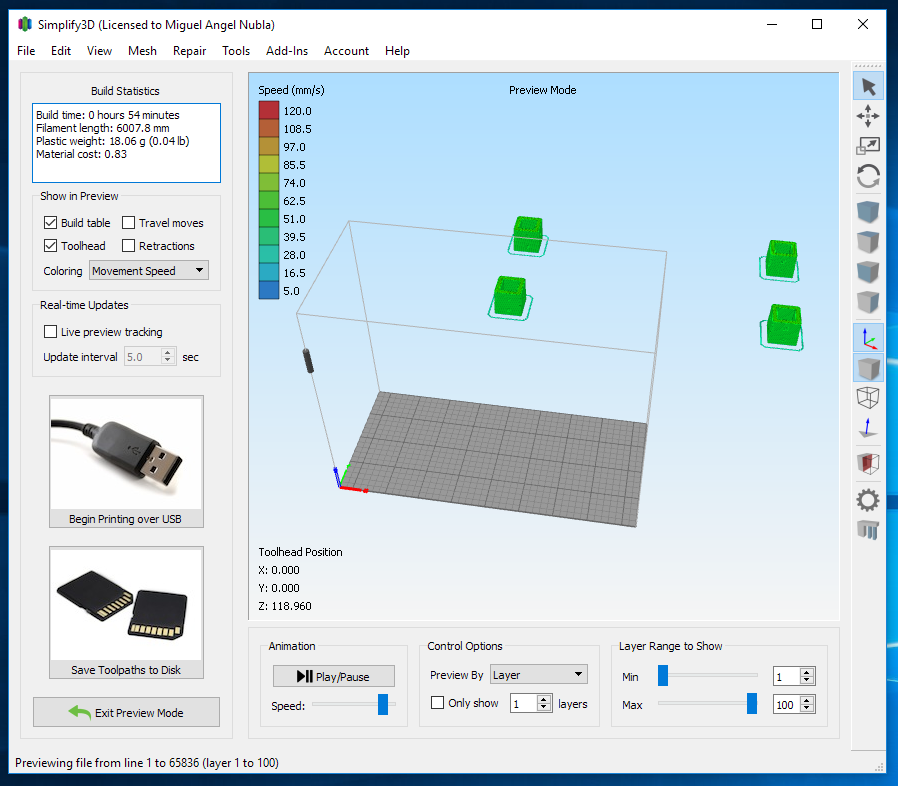Click the animation Speed slider handle
This screenshot has width=898, height=786.
point(383,704)
